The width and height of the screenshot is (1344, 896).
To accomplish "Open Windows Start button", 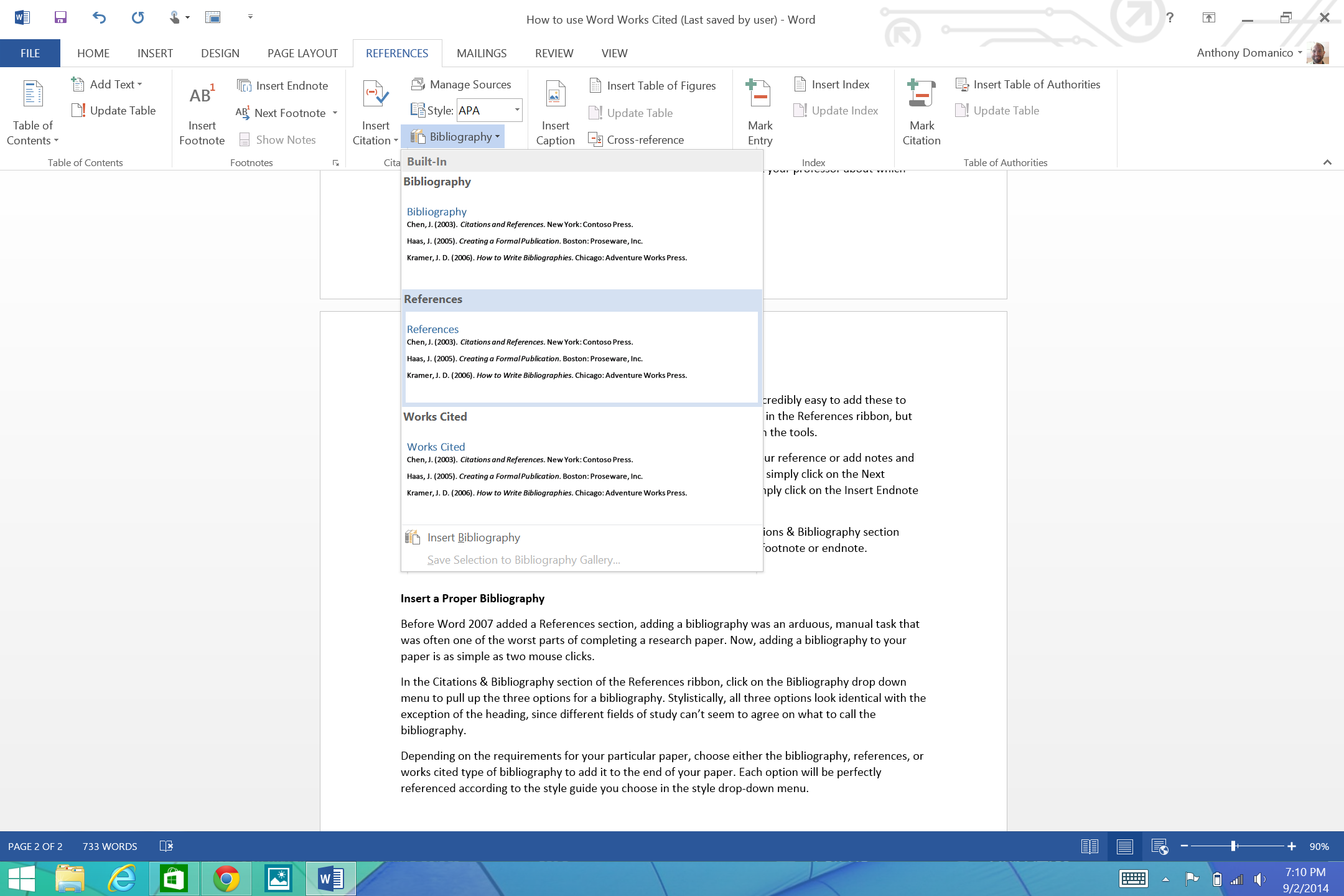I will pos(22,879).
